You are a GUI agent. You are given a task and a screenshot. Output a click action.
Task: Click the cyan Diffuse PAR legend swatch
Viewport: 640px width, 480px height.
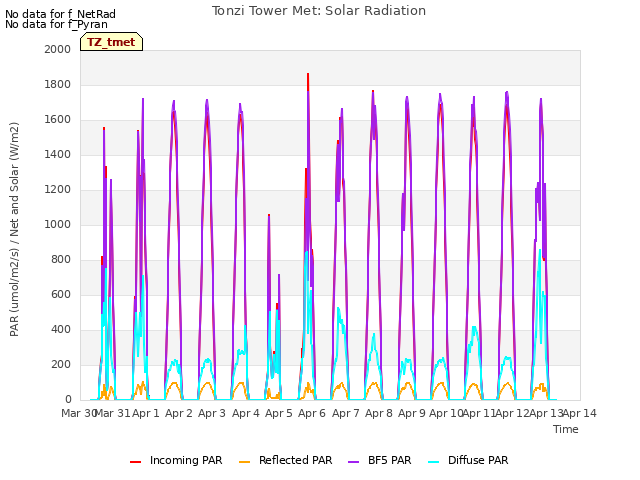pyautogui.click(x=433, y=462)
